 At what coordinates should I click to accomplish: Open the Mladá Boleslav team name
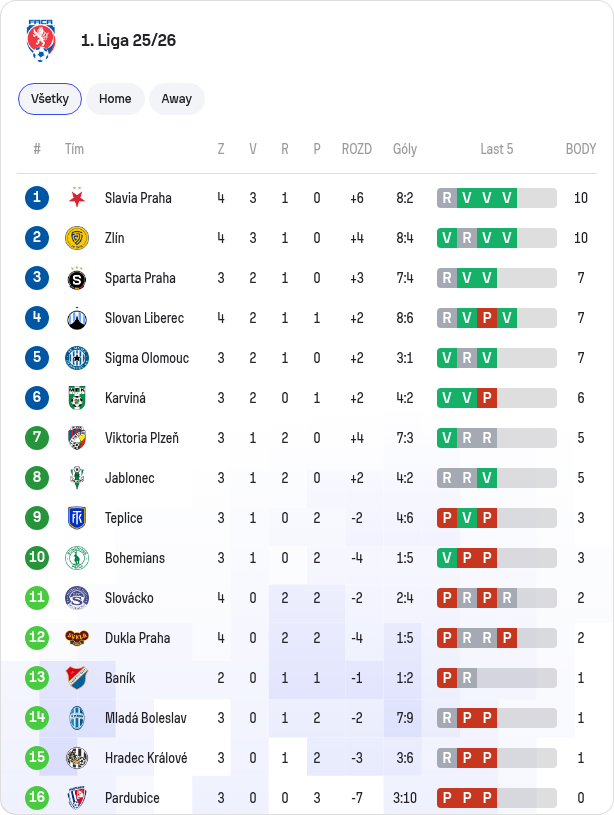coord(146,718)
